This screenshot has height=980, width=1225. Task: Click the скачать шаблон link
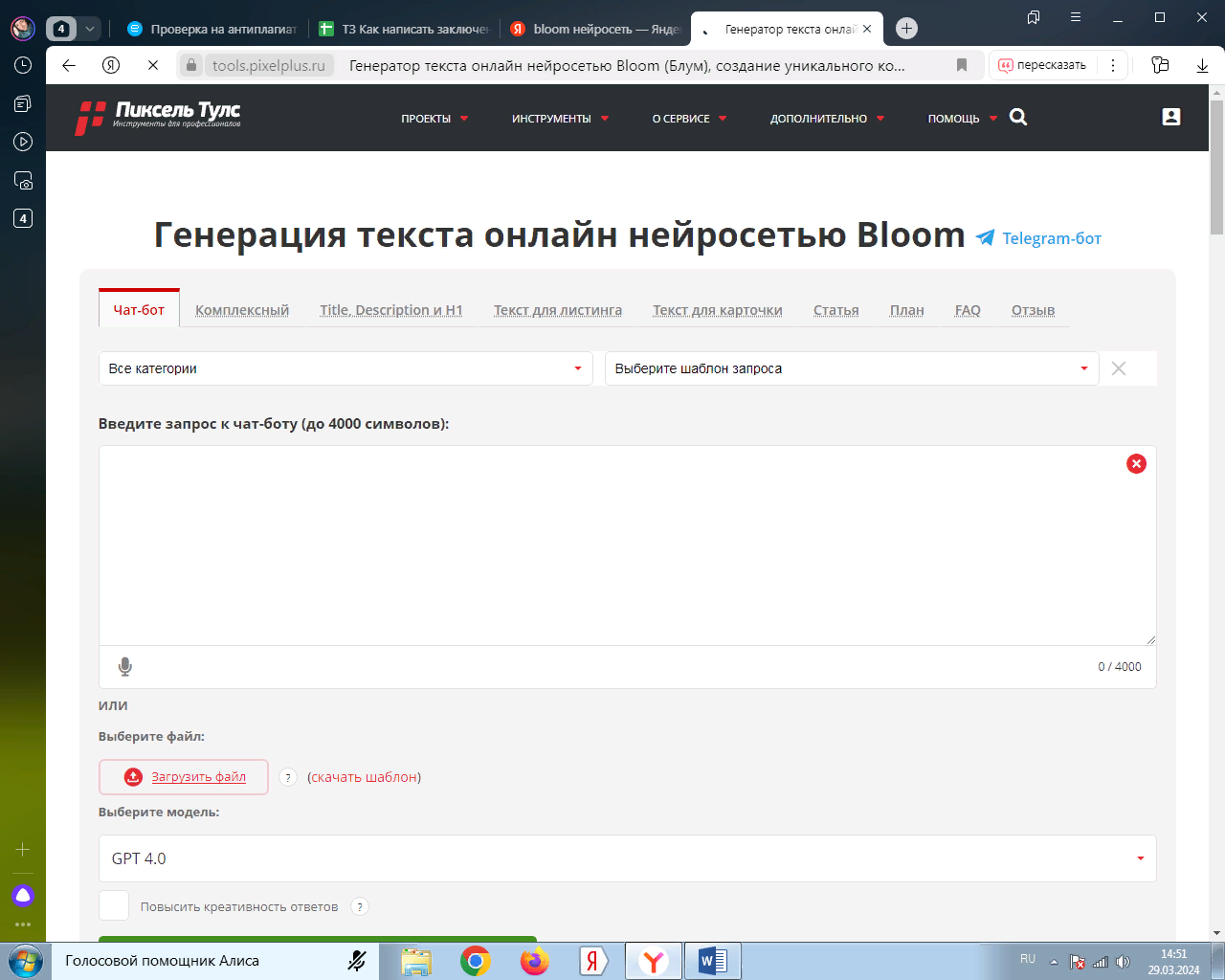(365, 777)
